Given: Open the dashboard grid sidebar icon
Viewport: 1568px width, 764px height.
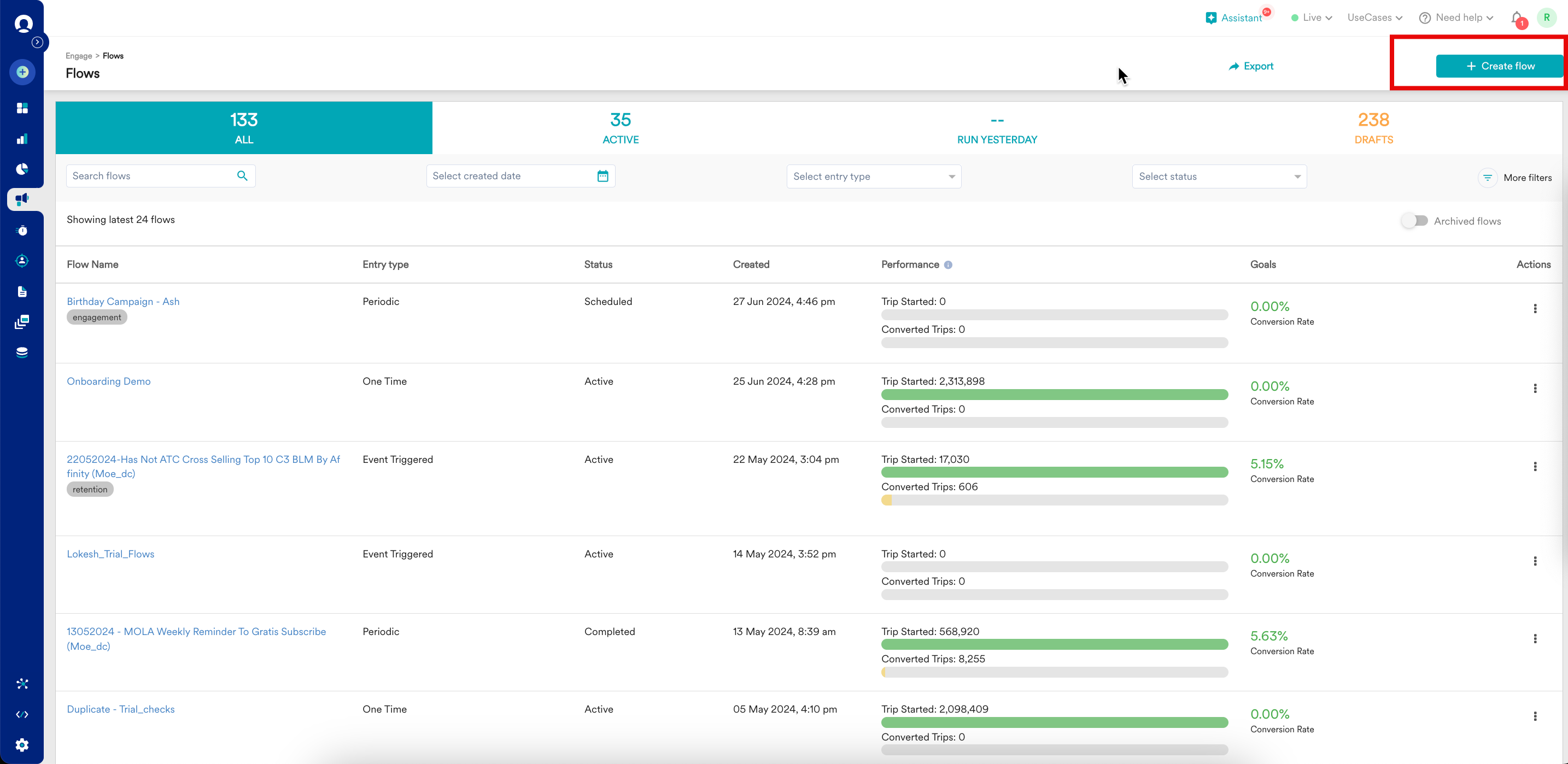Looking at the screenshot, I should click(x=22, y=108).
